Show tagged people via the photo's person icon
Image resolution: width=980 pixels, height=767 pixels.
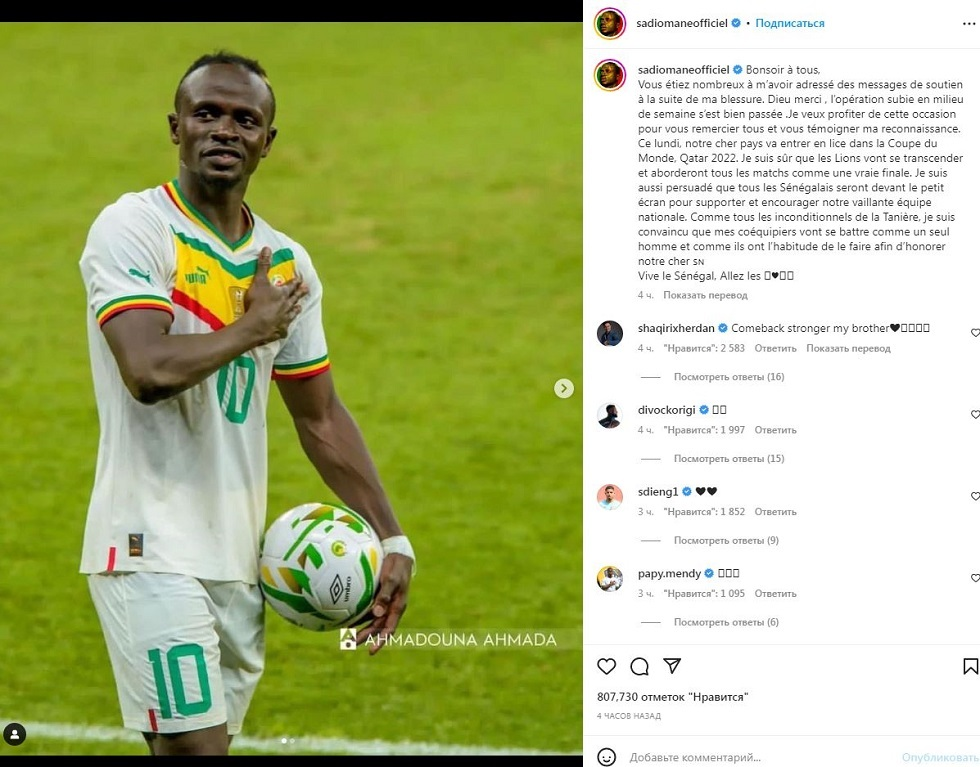tap(14, 734)
